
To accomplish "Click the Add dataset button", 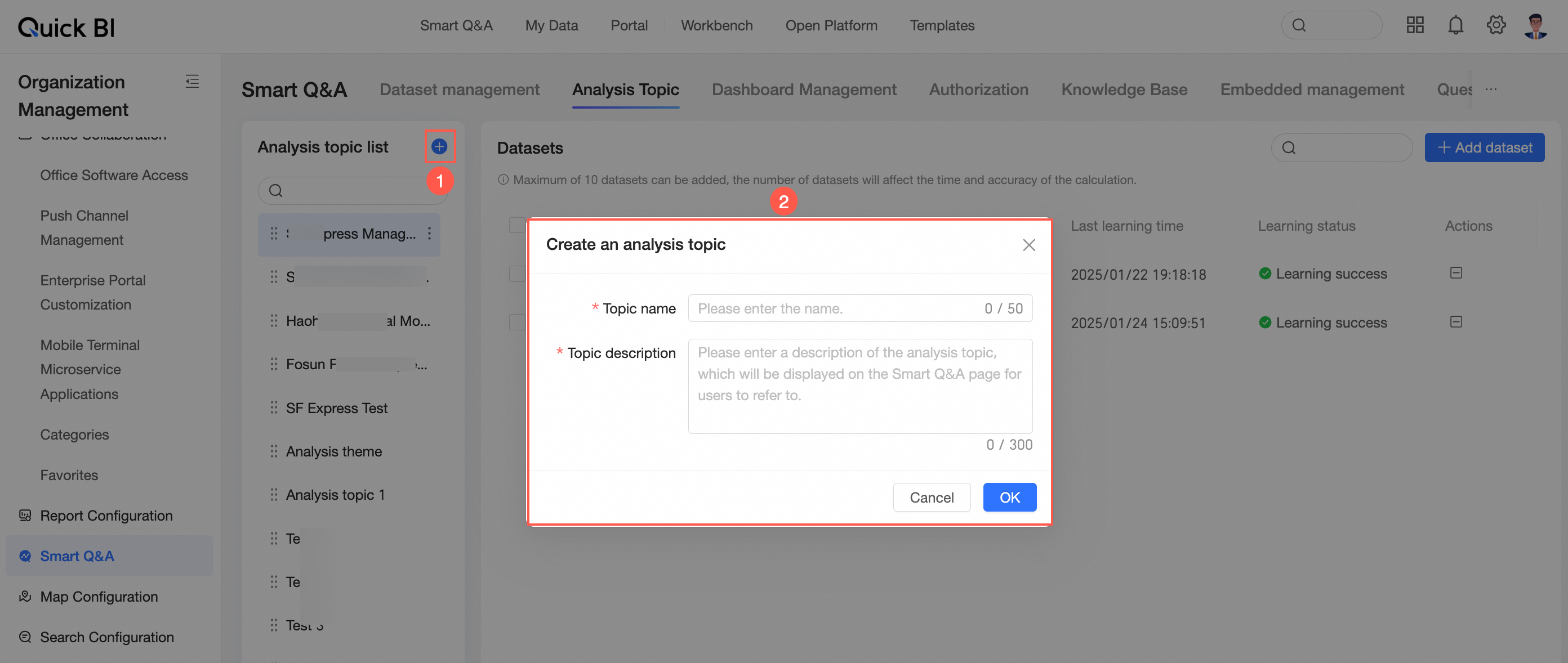I will pyautogui.click(x=1485, y=147).
